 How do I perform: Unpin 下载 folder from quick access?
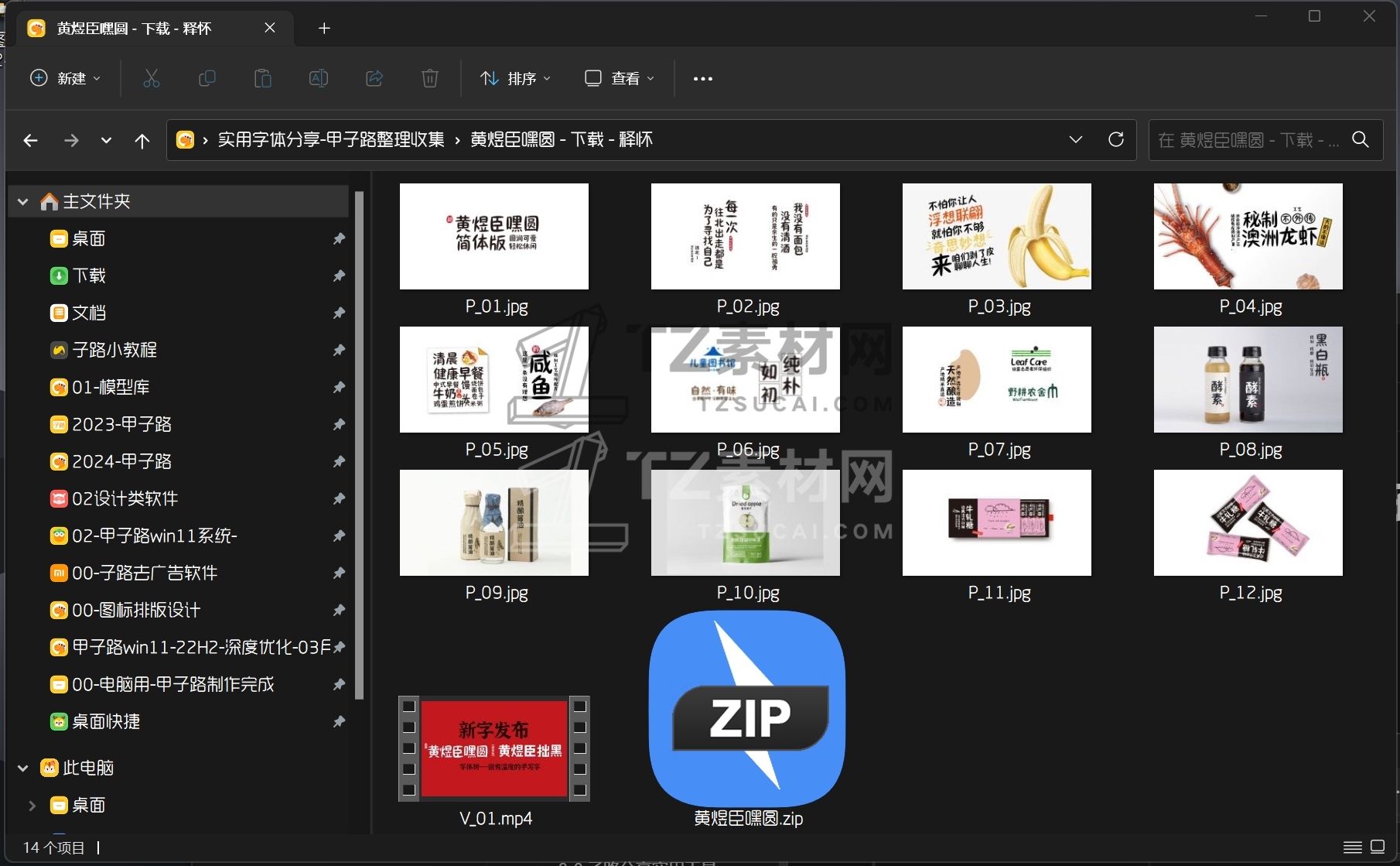[339, 276]
